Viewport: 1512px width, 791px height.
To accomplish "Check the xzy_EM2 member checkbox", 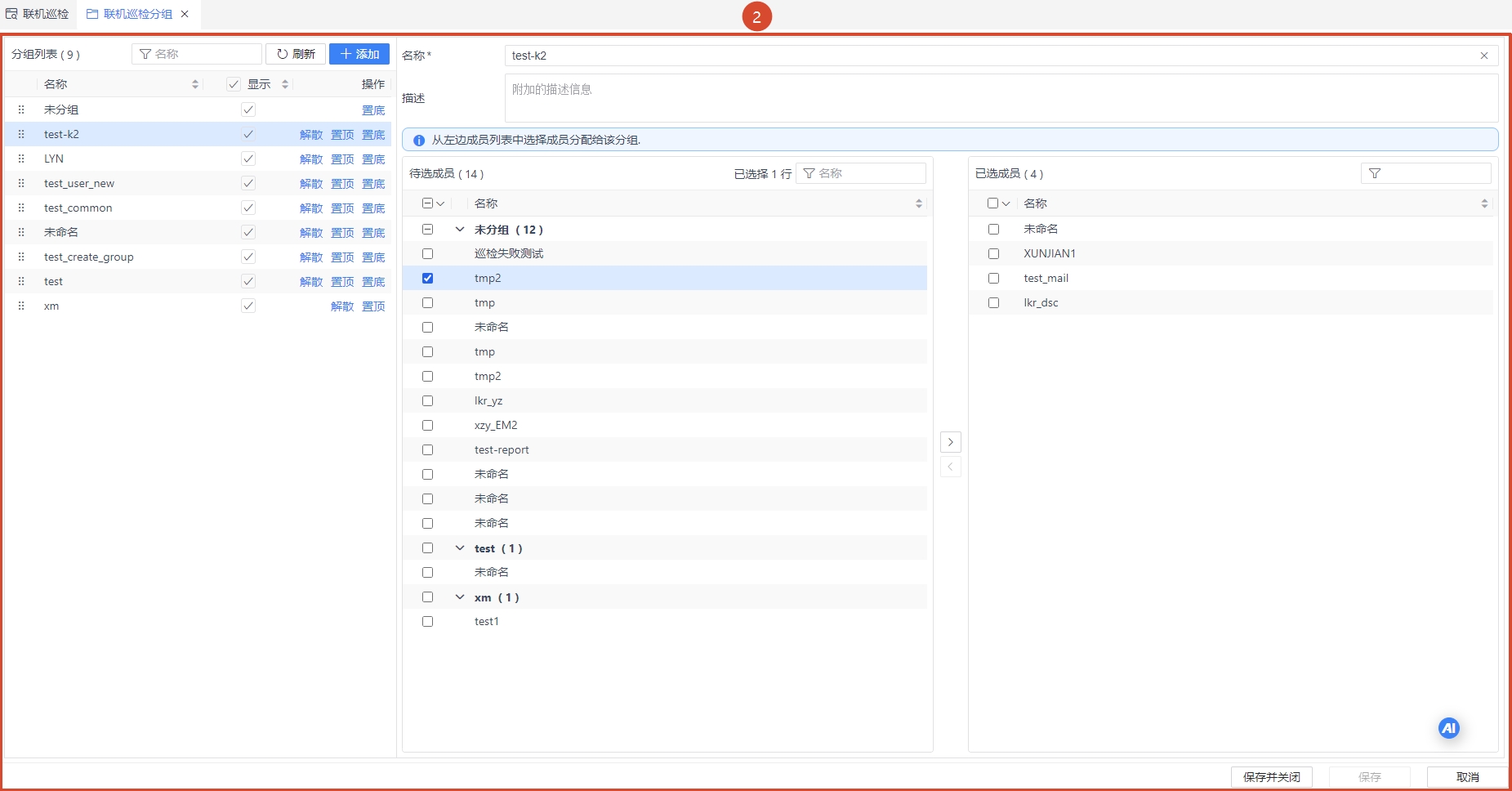I will click(x=427, y=425).
